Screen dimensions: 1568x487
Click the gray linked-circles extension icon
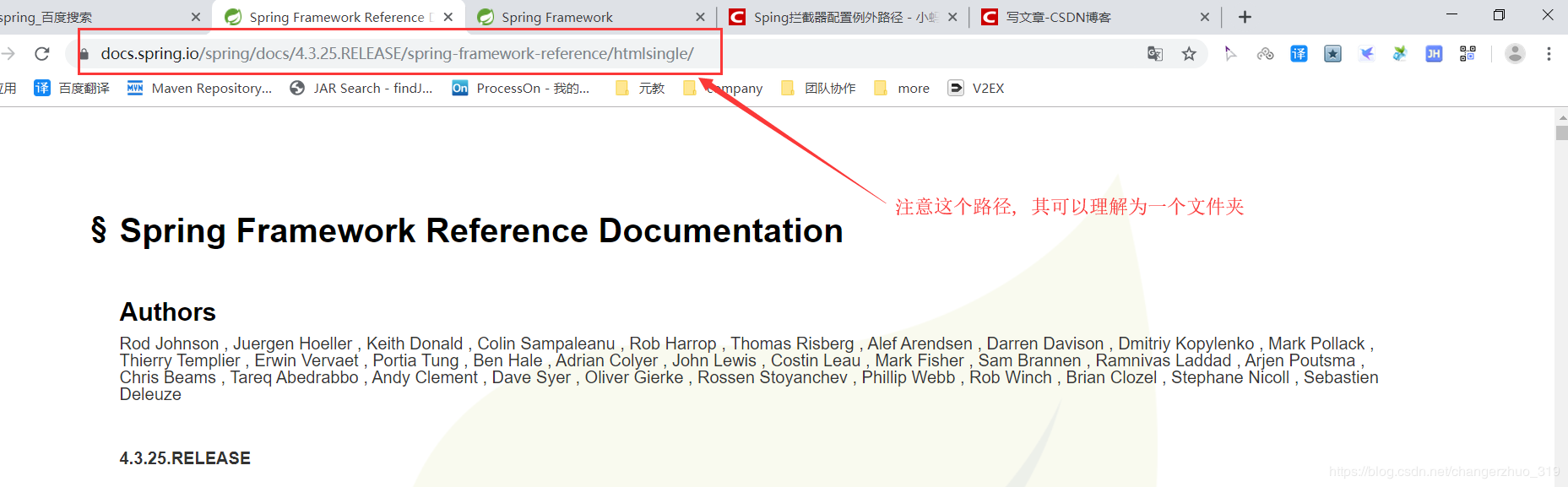(1265, 54)
